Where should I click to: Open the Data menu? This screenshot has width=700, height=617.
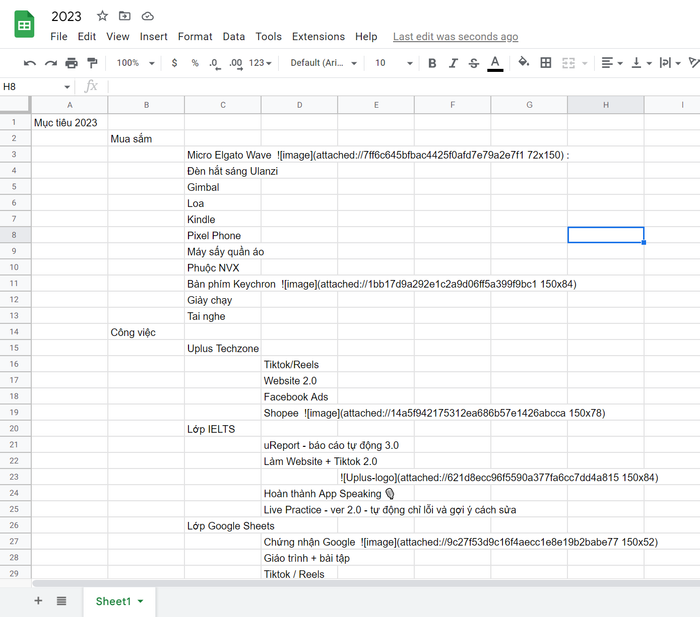click(233, 37)
